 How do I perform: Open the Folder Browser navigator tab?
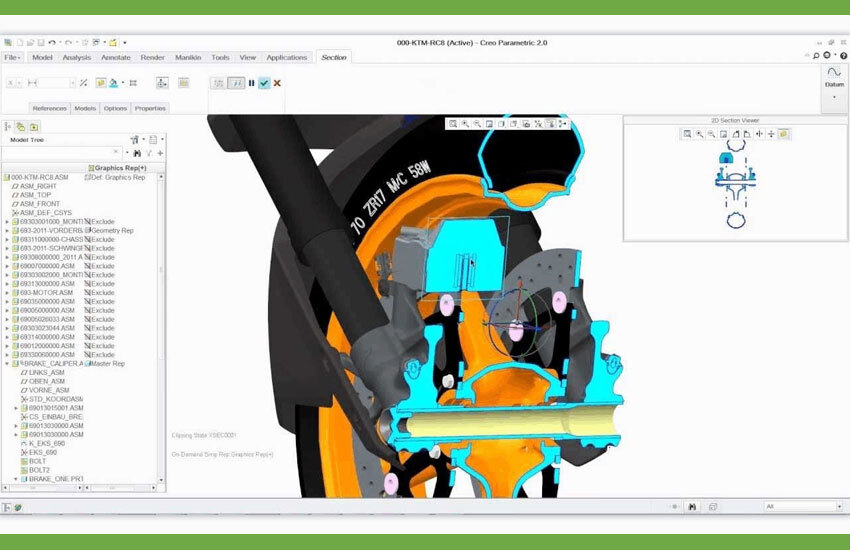[21, 127]
